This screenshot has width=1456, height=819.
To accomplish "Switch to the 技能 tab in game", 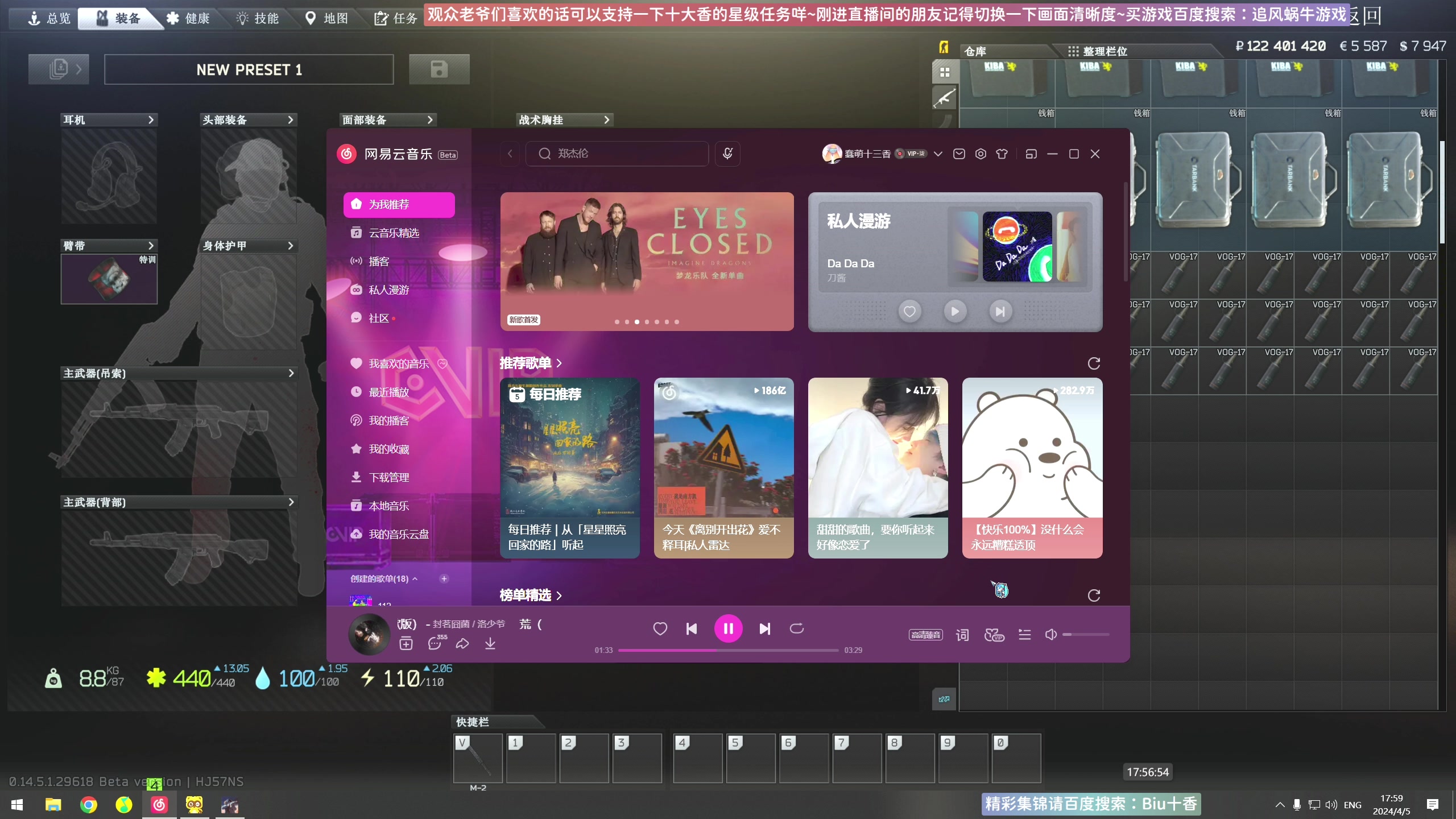I will [x=258, y=18].
